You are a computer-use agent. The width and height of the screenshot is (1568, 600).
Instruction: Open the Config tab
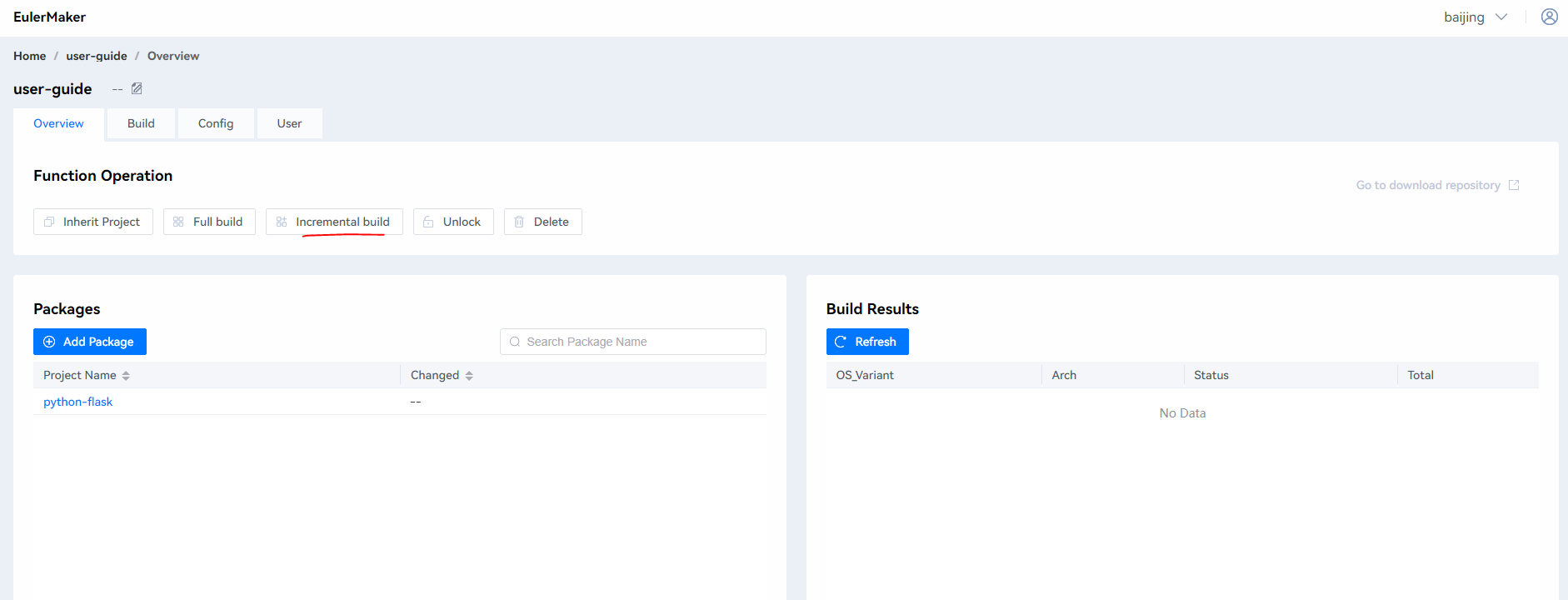[x=215, y=123]
